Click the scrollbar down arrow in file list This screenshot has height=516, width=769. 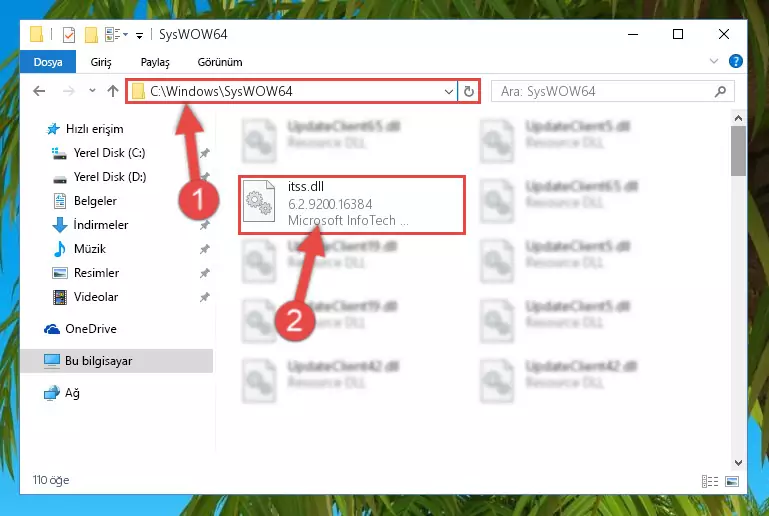(x=738, y=463)
